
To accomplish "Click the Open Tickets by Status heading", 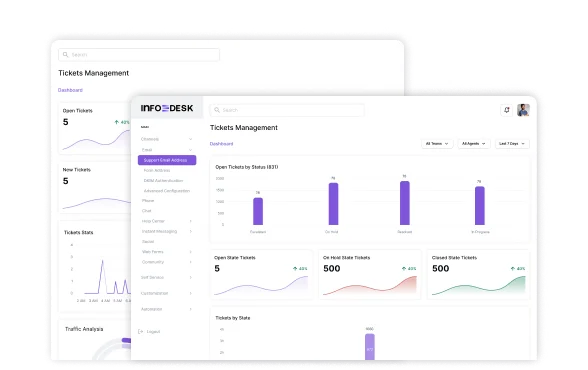I will (247, 167).
